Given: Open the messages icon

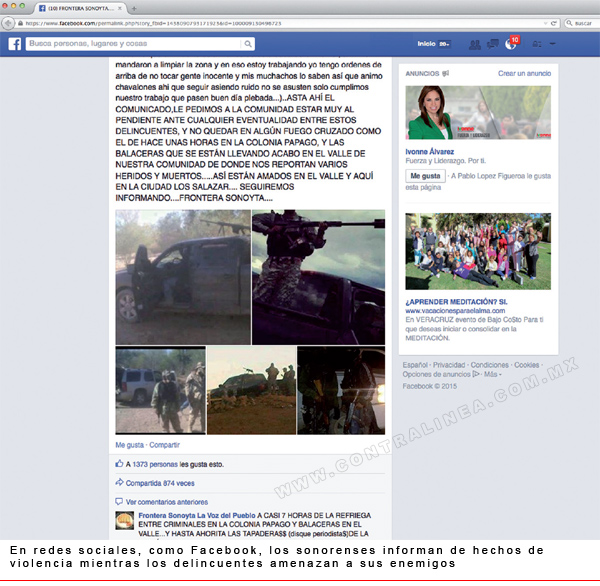Looking at the screenshot, I should pyautogui.click(x=492, y=44).
